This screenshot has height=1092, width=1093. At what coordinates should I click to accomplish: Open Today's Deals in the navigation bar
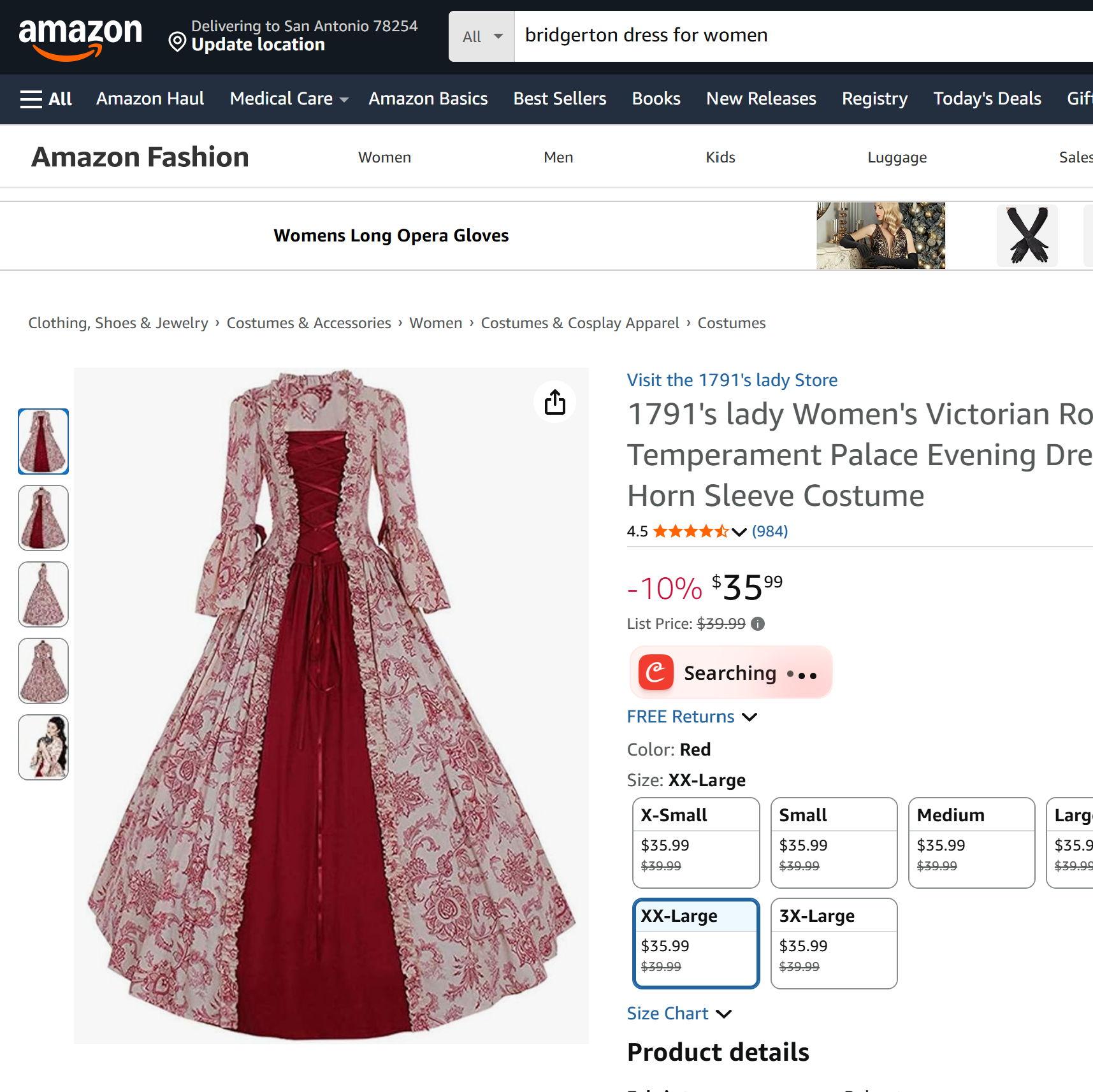click(987, 99)
